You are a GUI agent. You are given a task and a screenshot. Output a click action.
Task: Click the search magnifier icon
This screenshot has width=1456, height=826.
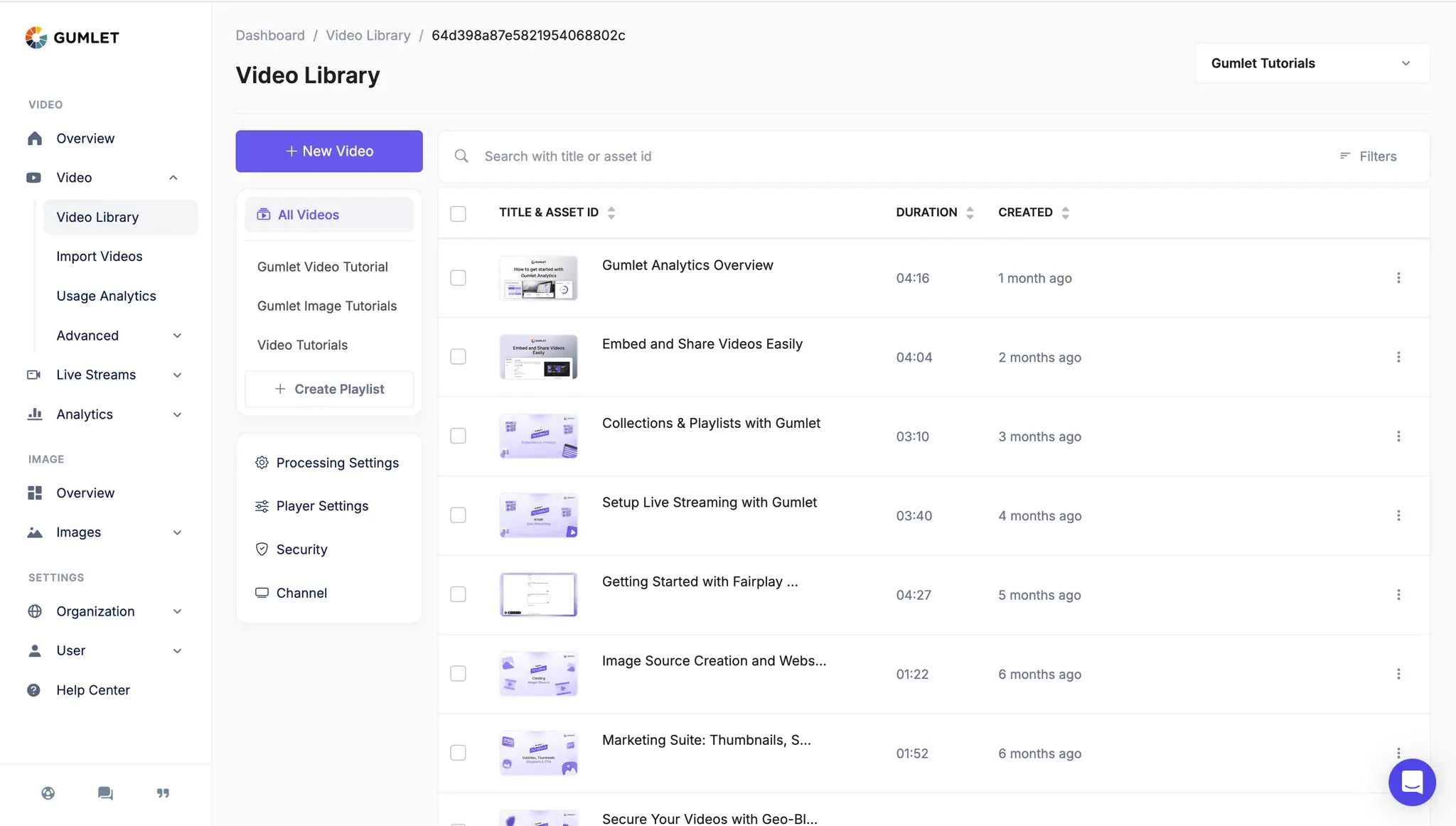(461, 156)
